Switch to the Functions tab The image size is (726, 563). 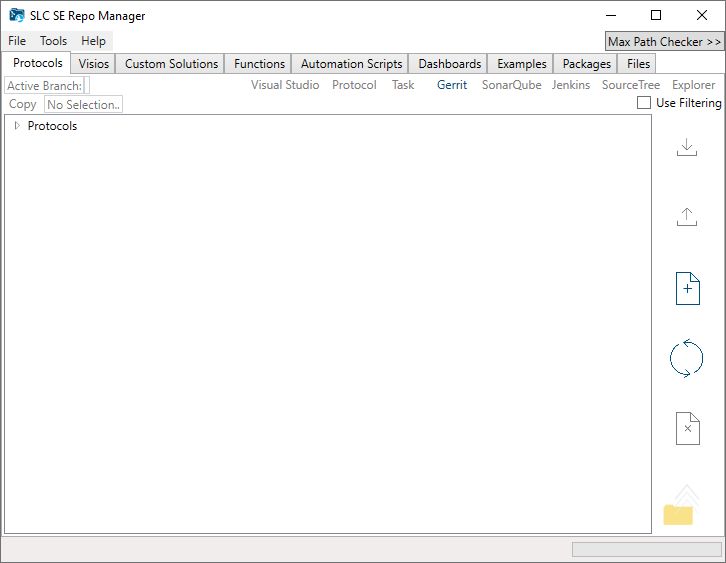point(259,63)
